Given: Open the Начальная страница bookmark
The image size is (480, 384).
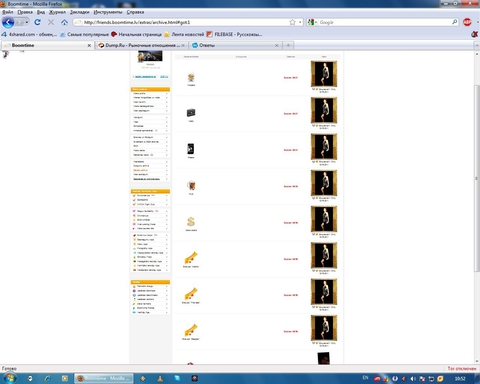Looking at the screenshot, I should point(136,34).
